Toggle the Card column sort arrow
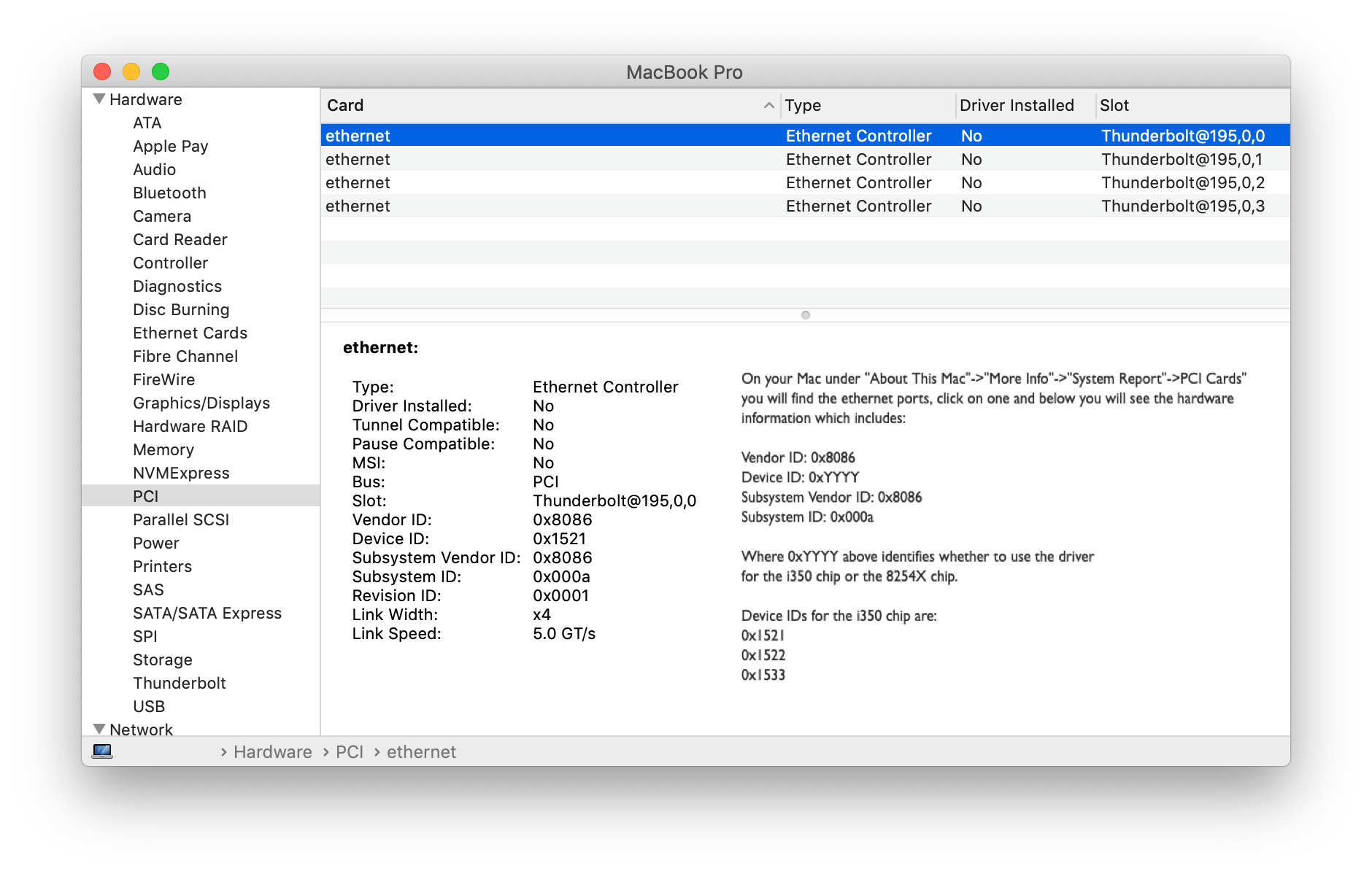Screen dimensions: 1372x874 tap(768, 105)
